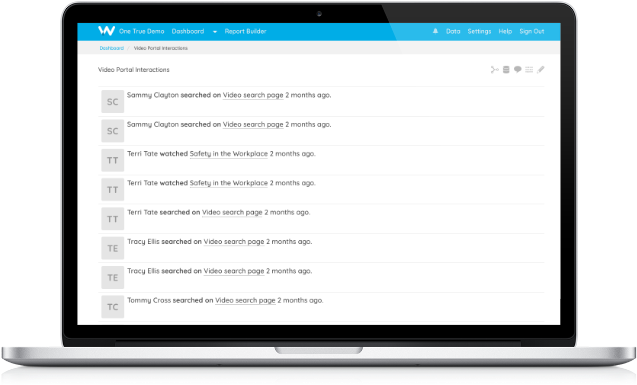The height and width of the screenshot is (385, 637).
Task: Open Settings in the top navigation
Action: coord(479,31)
